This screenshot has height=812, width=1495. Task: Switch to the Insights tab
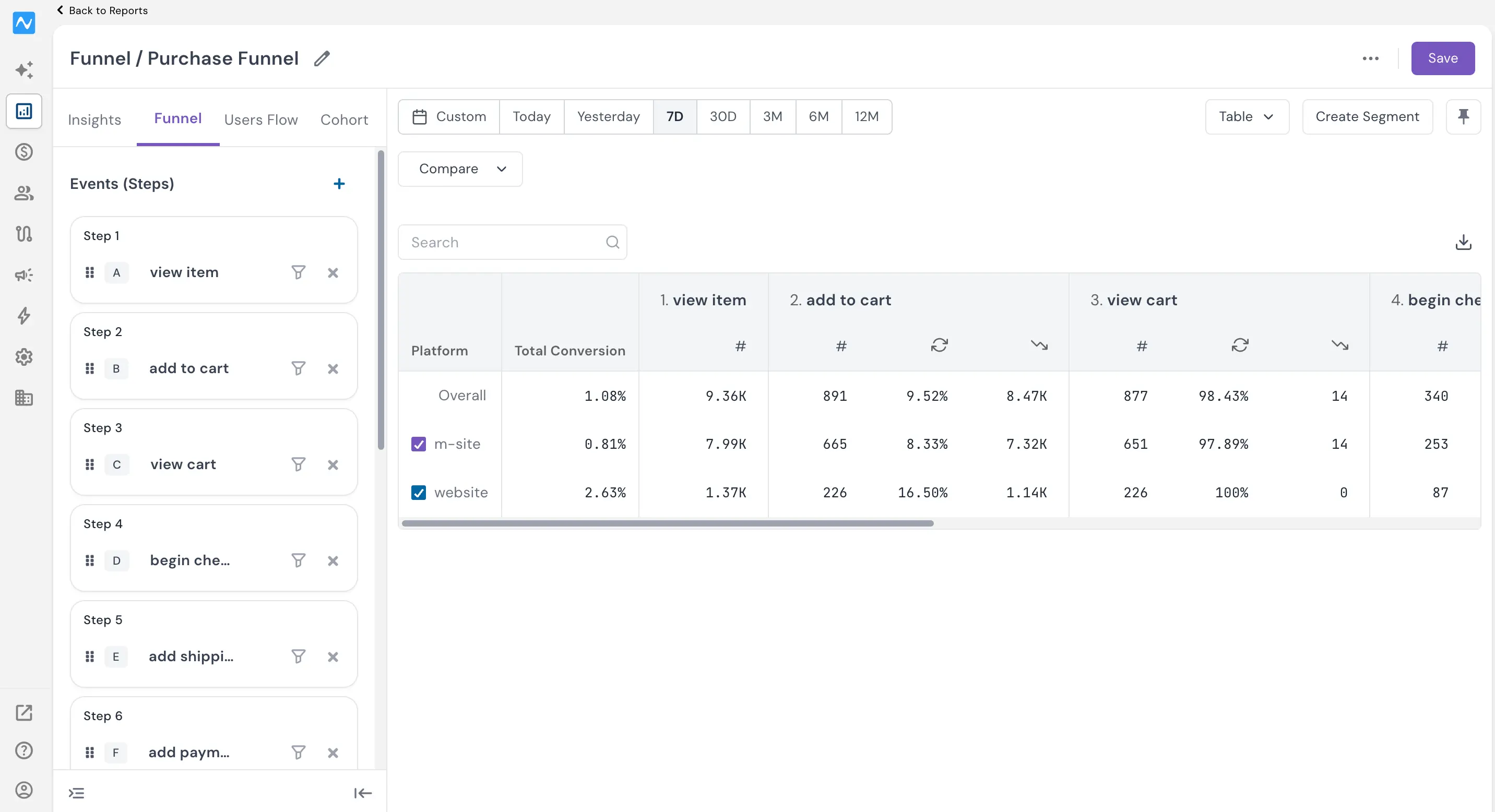(94, 120)
